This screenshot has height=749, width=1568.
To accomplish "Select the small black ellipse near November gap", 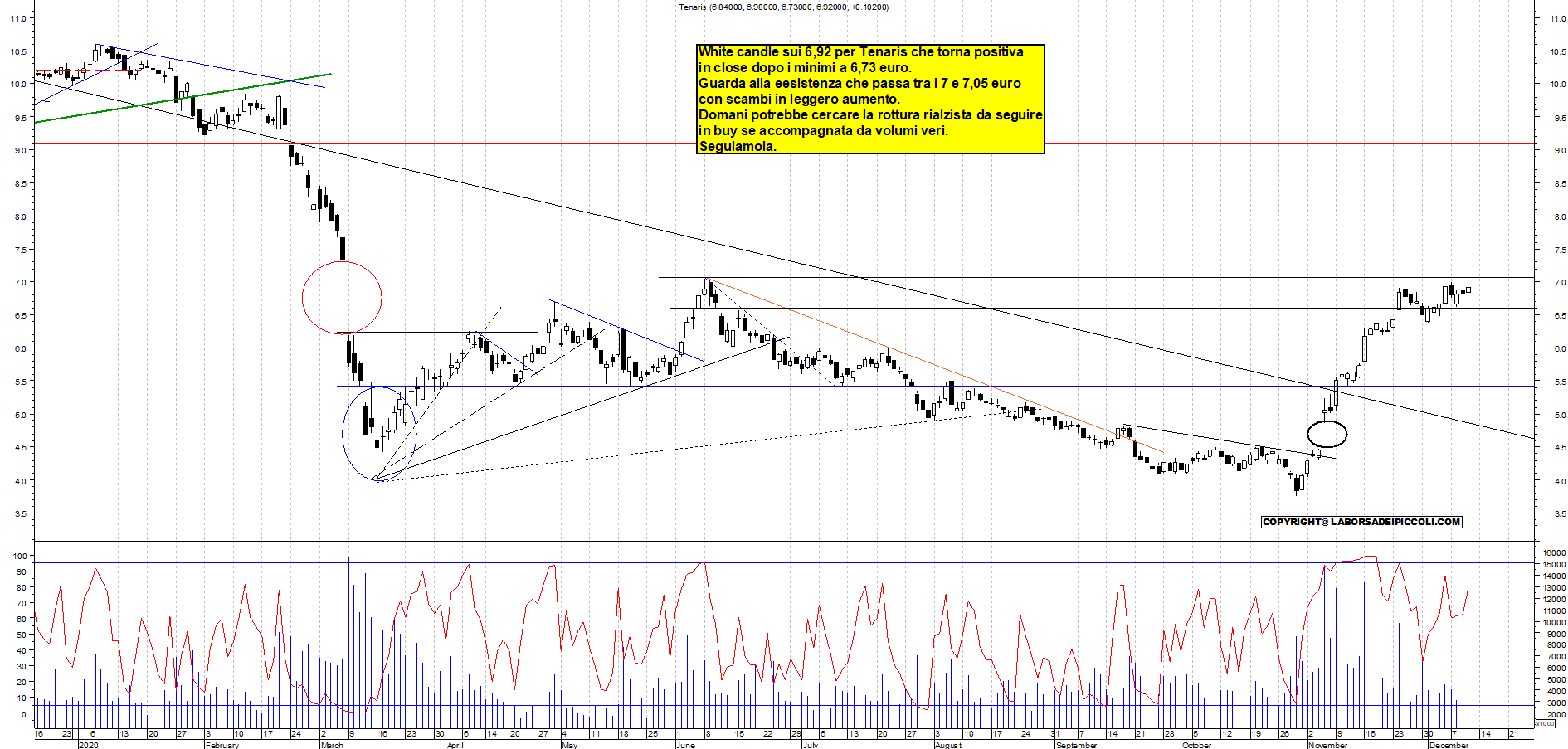I will [x=1327, y=434].
